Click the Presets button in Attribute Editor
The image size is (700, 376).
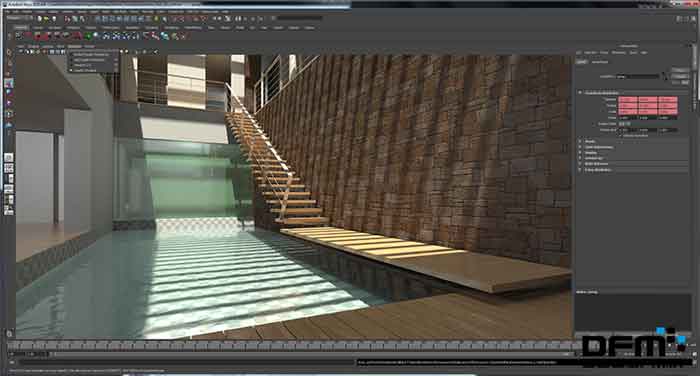[679, 76]
